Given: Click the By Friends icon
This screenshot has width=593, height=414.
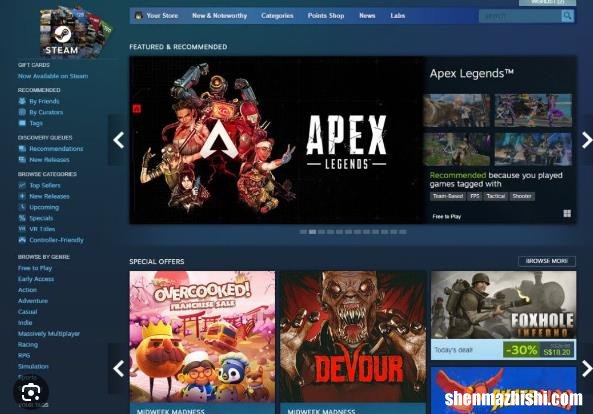Looking at the screenshot, I should (22, 101).
